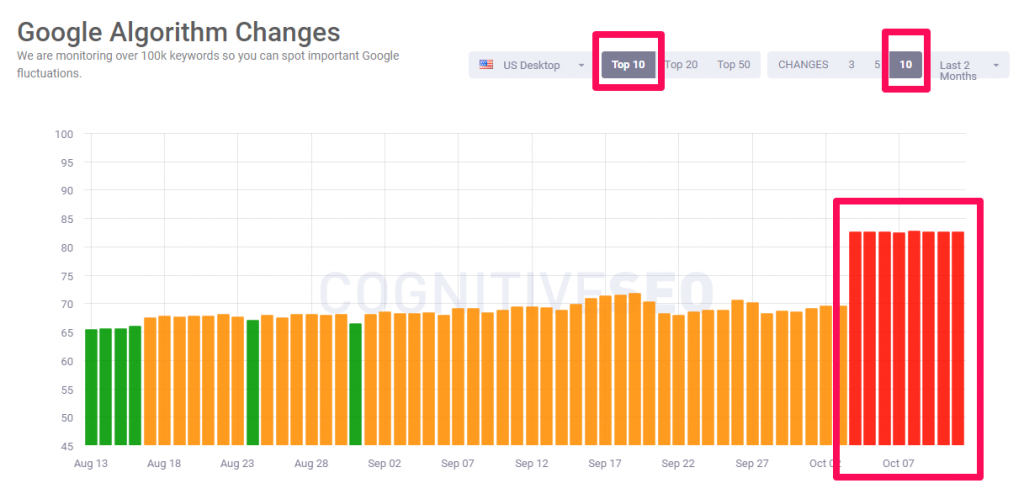
Task: Click the Sep 22 axis label
Action: (x=679, y=463)
